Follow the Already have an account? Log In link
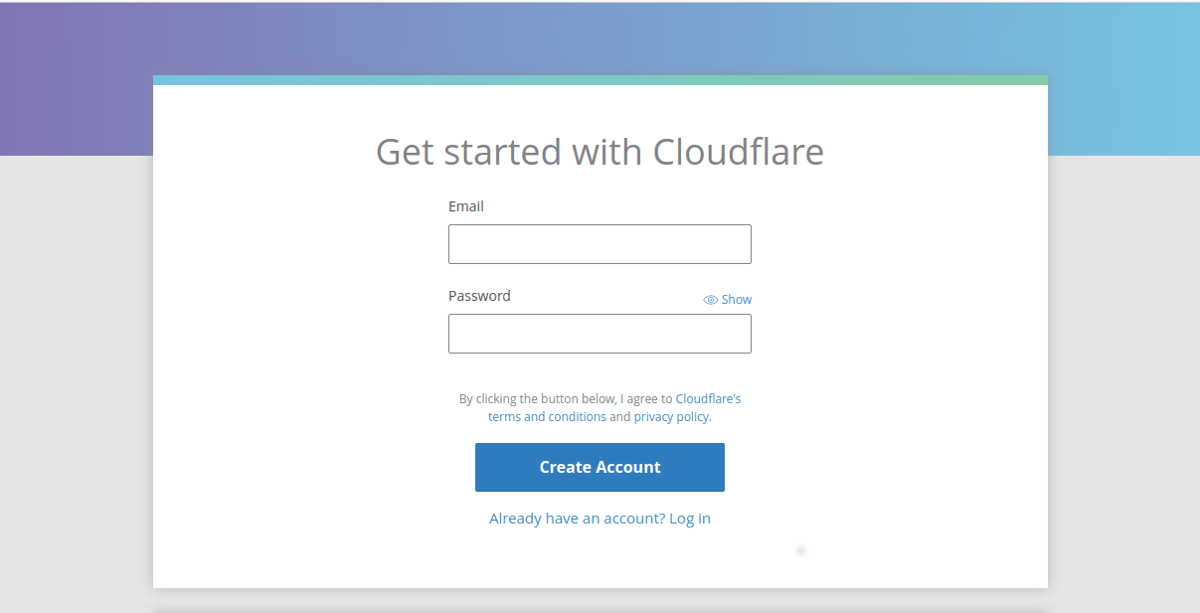The image size is (1200, 613). (x=600, y=518)
